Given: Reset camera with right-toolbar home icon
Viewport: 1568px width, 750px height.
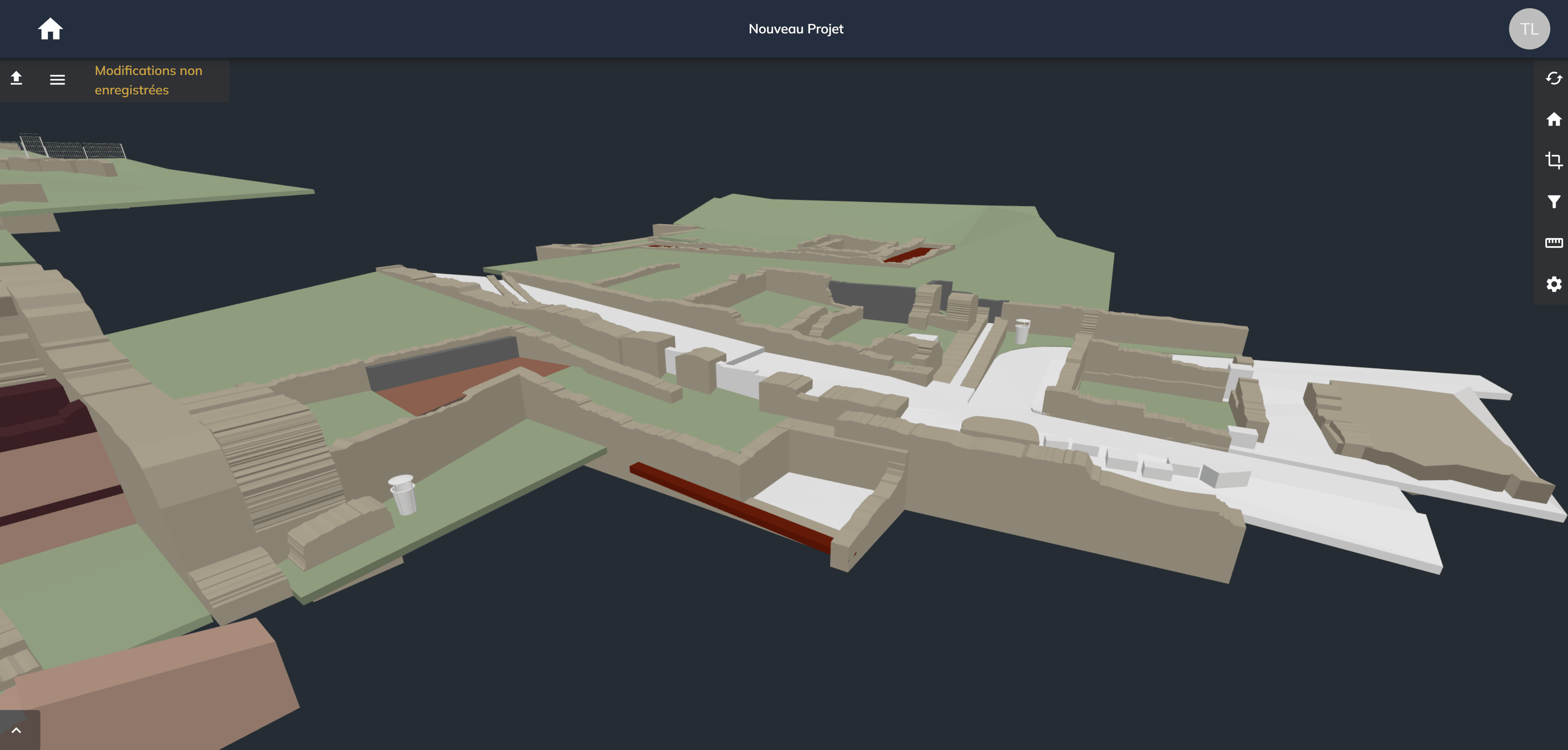Looking at the screenshot, I should [1554, 120].
